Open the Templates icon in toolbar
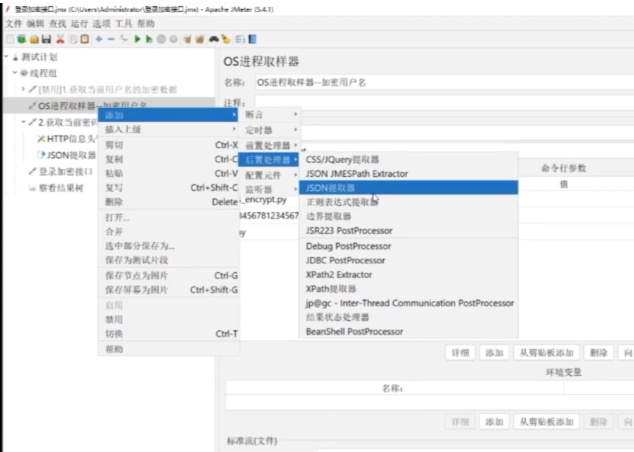 pyautogui.click(x=22, y=39)
